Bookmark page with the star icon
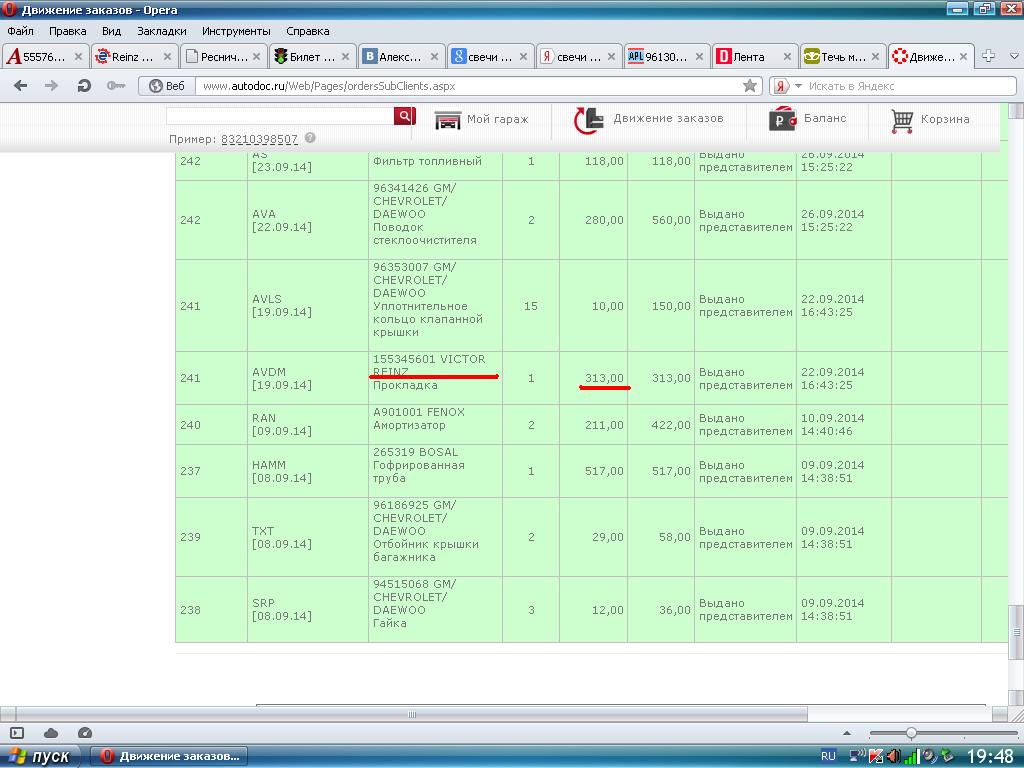 pyautogui.click(x=750, y=86)
